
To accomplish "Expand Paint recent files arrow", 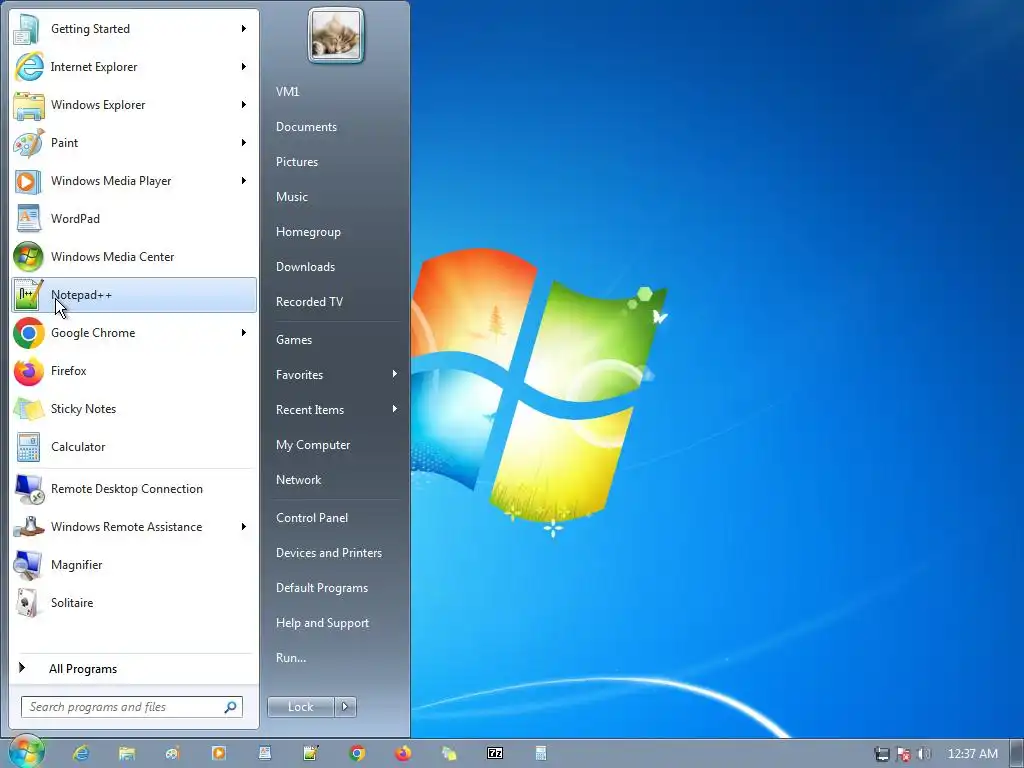I will [244, 142].
